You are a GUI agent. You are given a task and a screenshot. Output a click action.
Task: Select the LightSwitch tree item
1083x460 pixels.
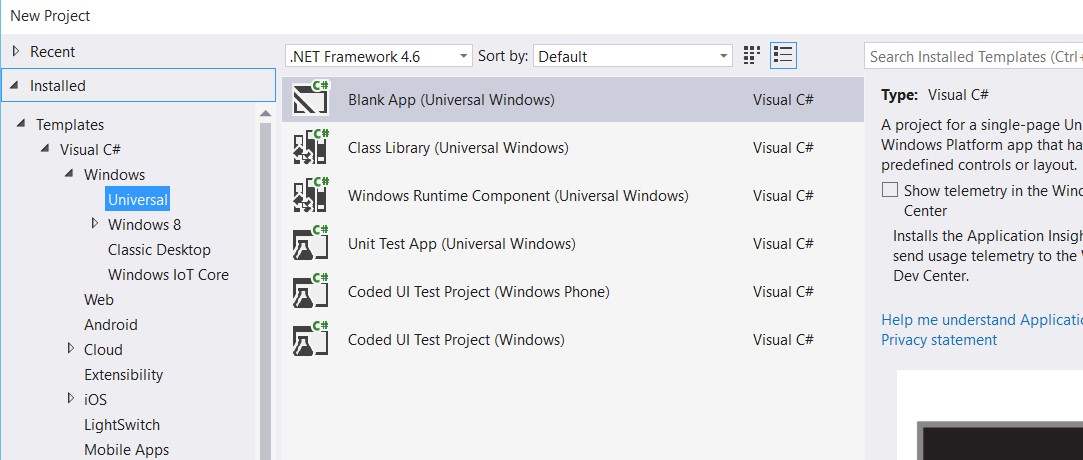click(122, 425)
